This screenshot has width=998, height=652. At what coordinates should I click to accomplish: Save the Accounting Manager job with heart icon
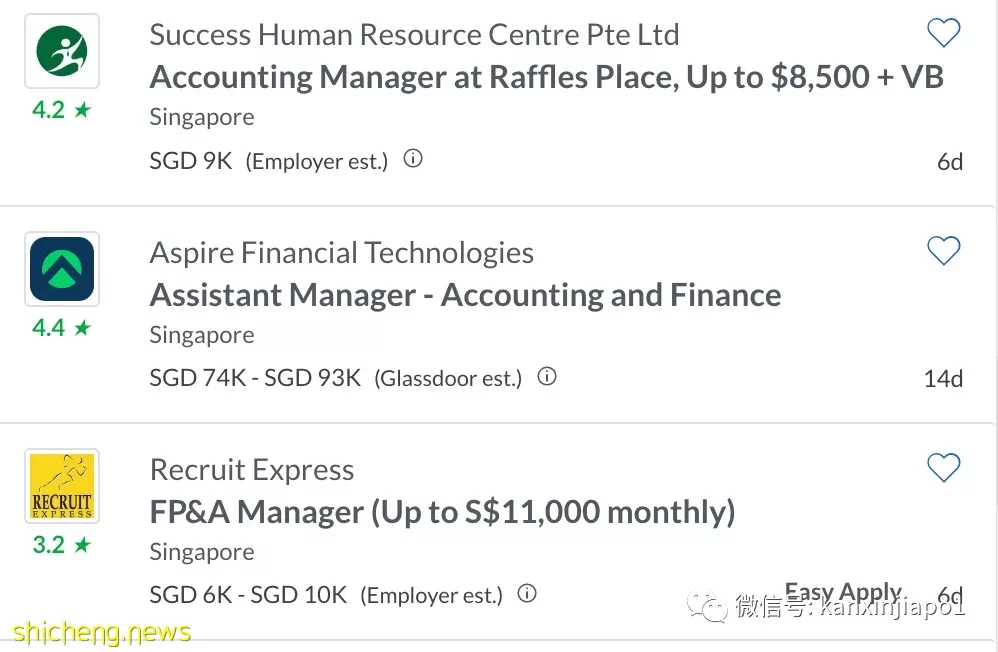[943, 32]
